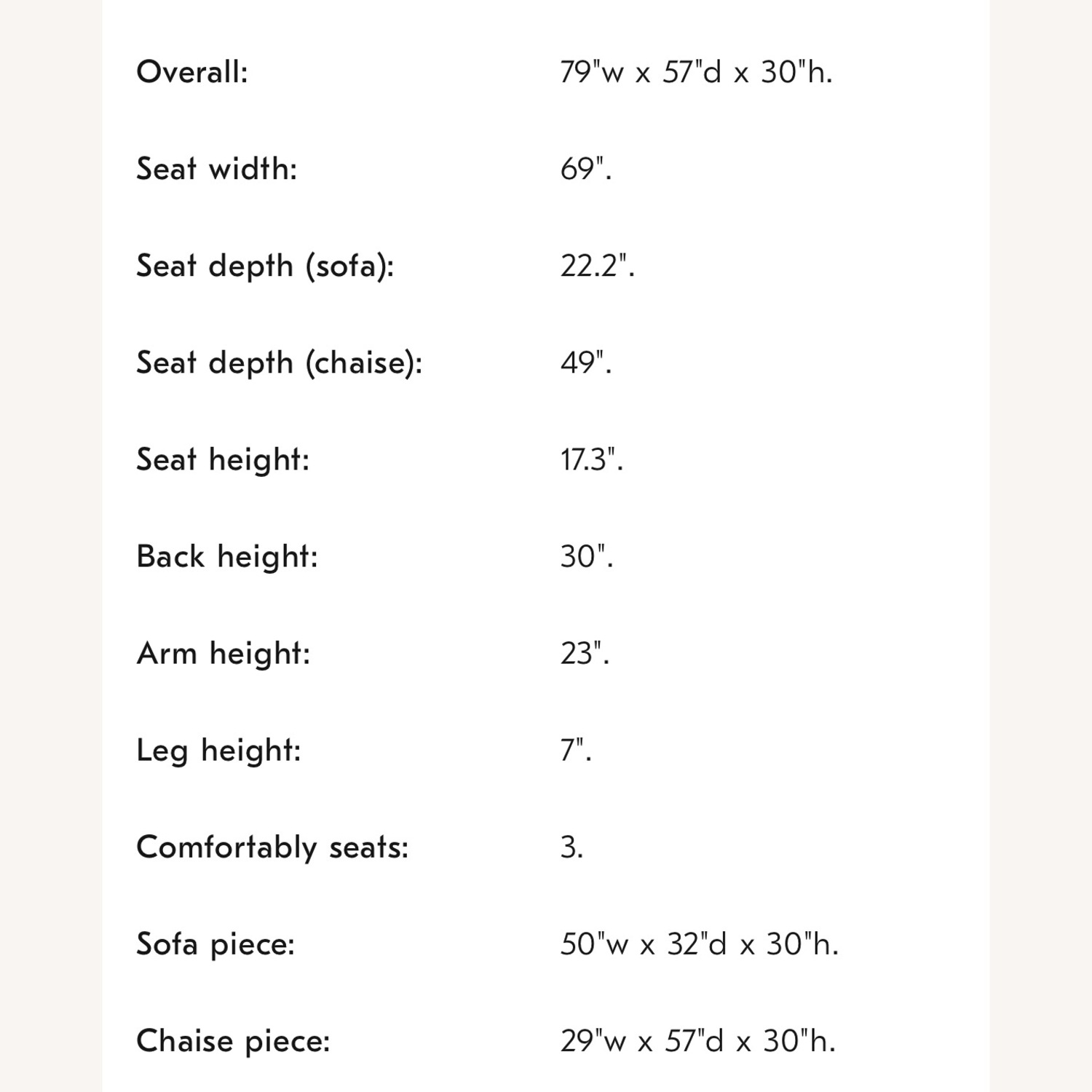Image resolution: width=1092 pixels, height=1092 pixels.
Task: Select the 30" back height value
Action: pos(587,557)
